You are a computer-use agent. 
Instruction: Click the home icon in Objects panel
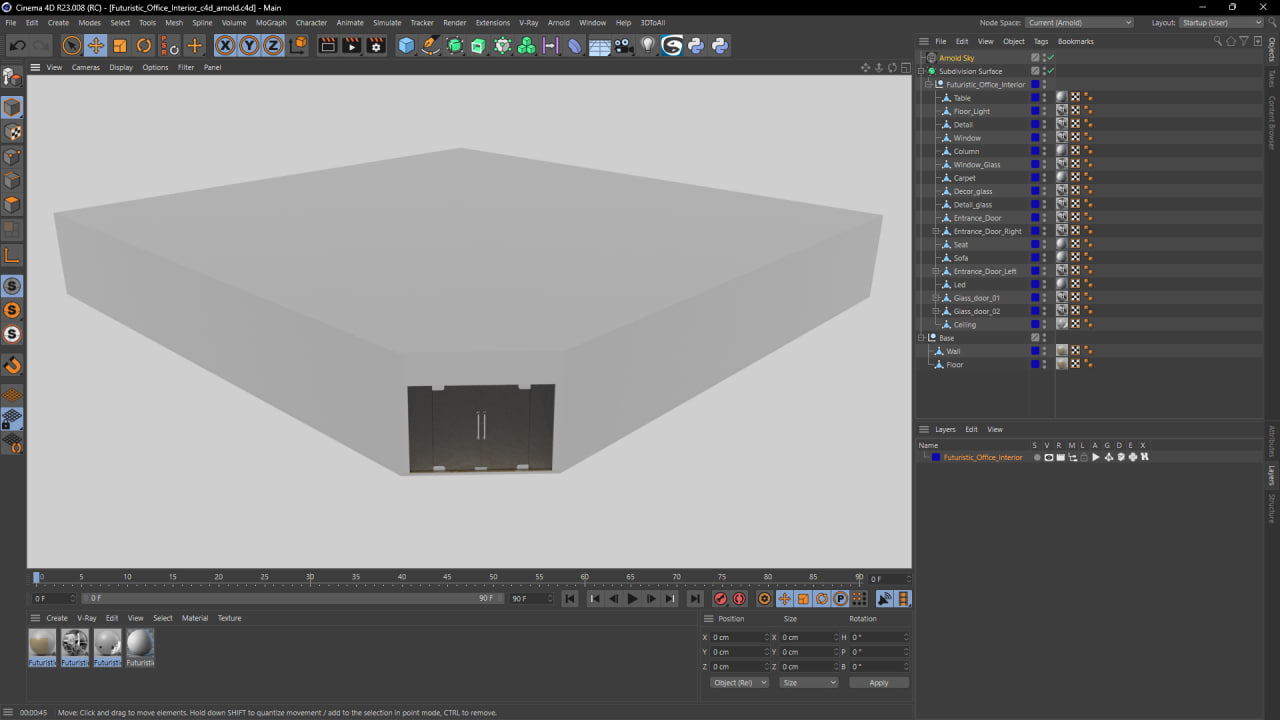[x=1231, y=41]
